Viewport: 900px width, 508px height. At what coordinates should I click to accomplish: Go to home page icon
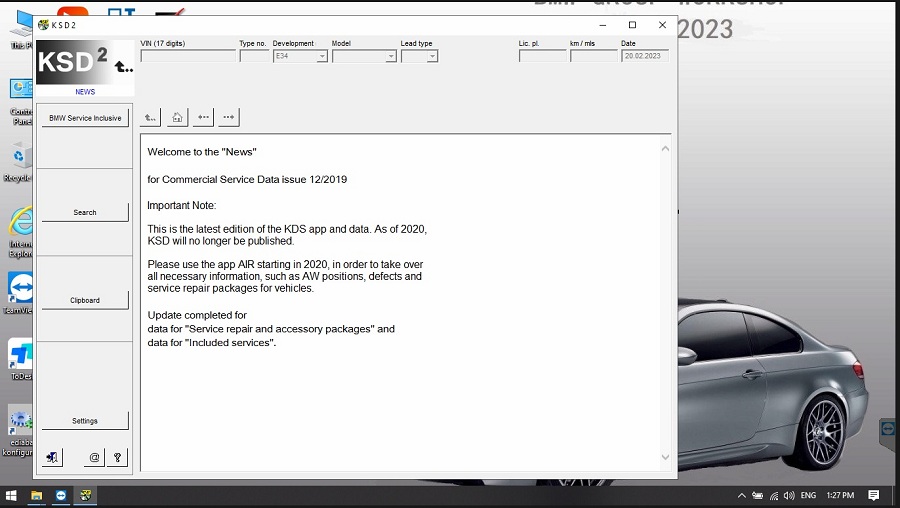pyautogui.click(x=177, y=117)
